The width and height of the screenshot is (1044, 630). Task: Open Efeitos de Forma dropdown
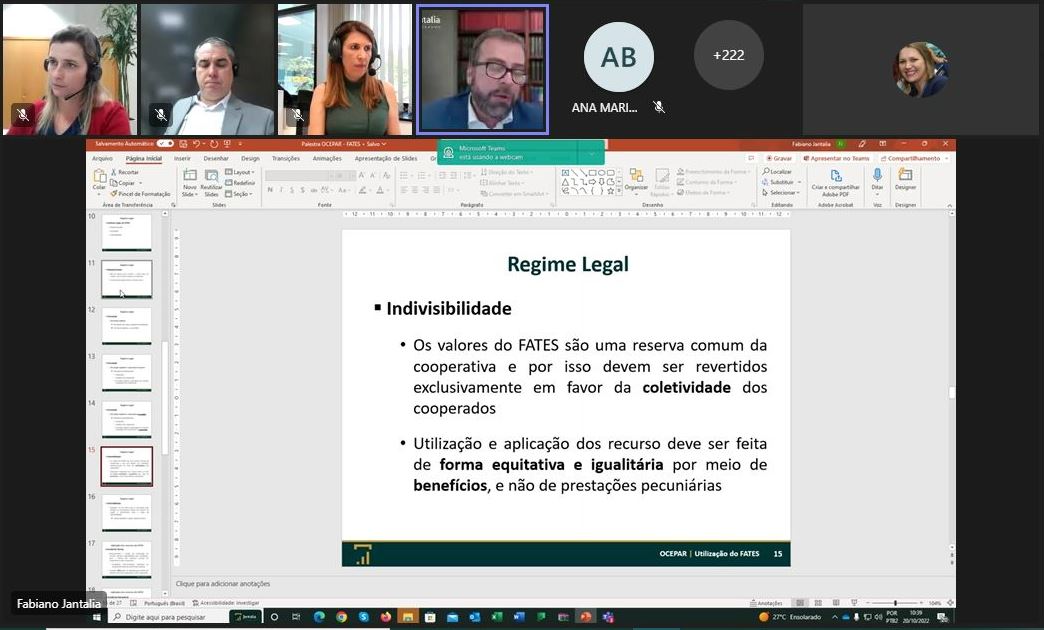pos(704,192)
